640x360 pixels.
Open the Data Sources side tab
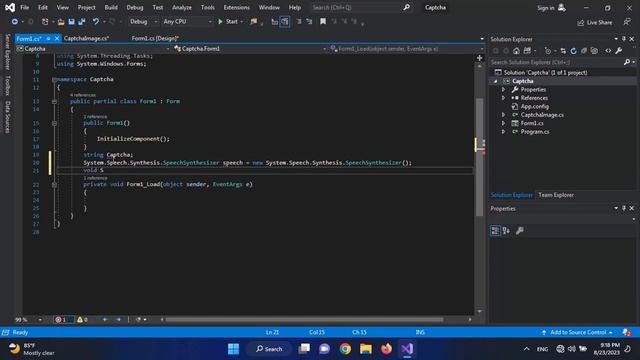[x=7, y=117]
